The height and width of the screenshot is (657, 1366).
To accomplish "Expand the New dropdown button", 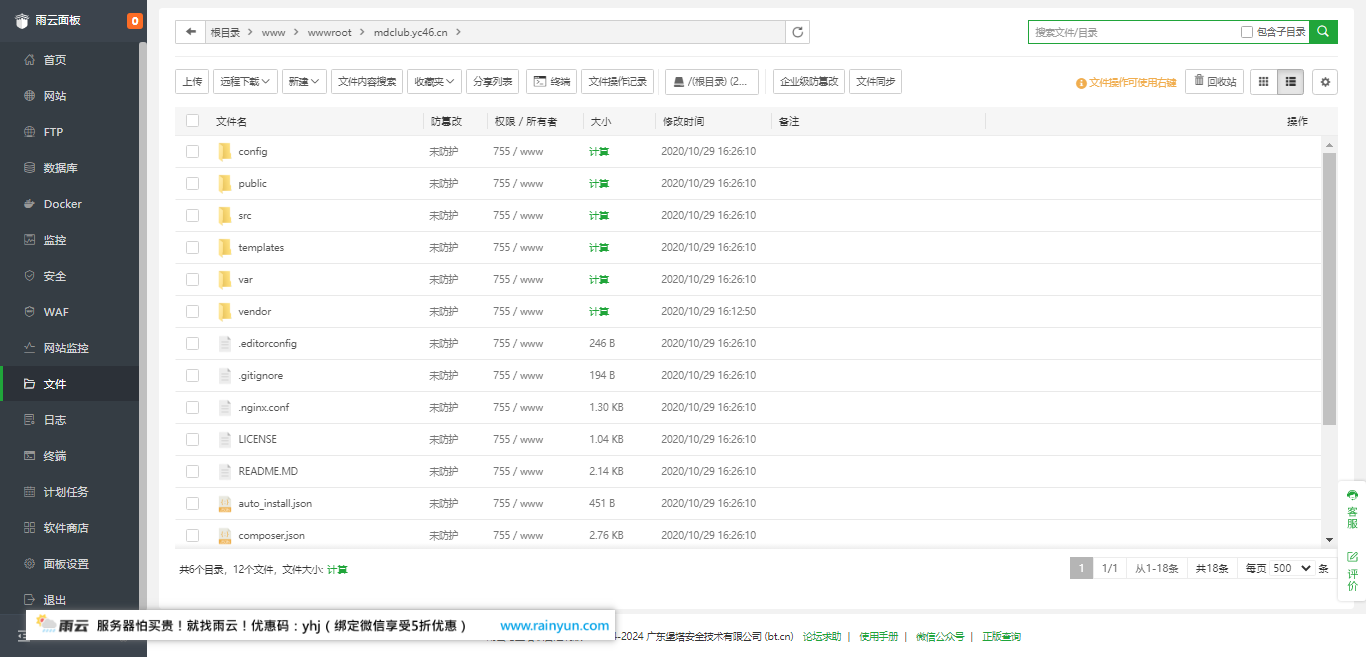I will pos(304,82).
